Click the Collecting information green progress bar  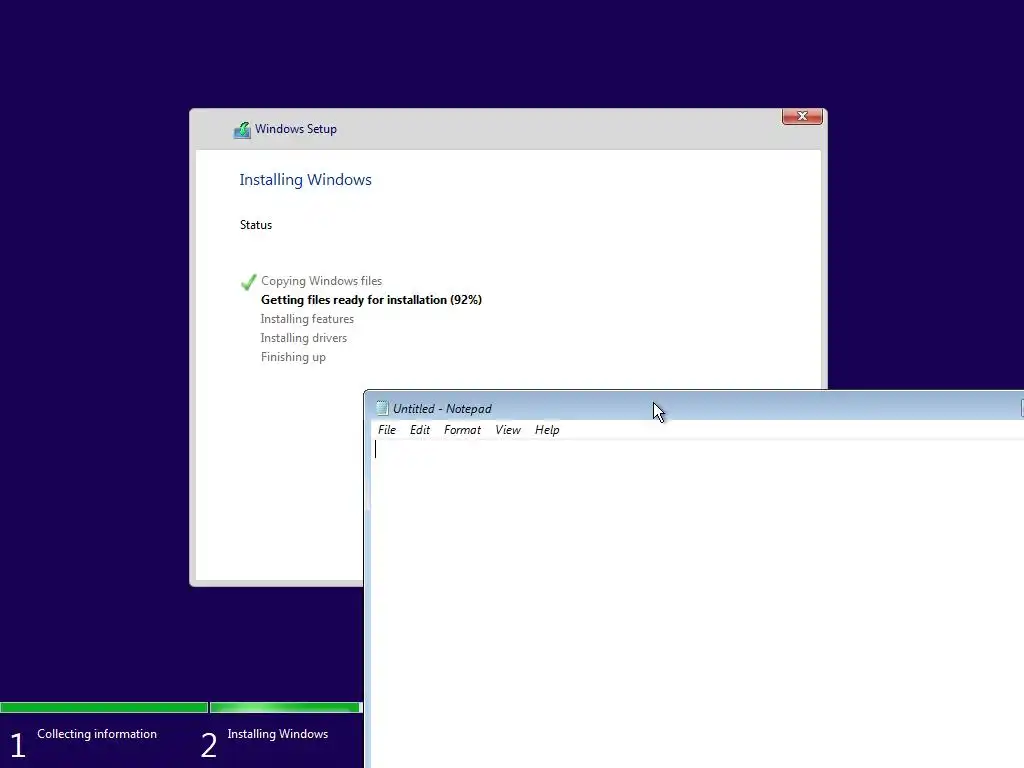click(x=104, y=707)
